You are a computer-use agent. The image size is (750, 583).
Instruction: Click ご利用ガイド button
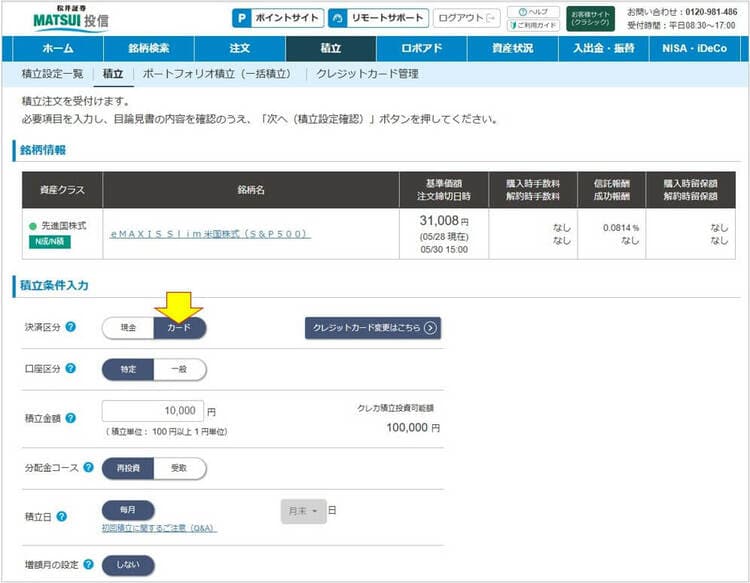pos(533,25)
